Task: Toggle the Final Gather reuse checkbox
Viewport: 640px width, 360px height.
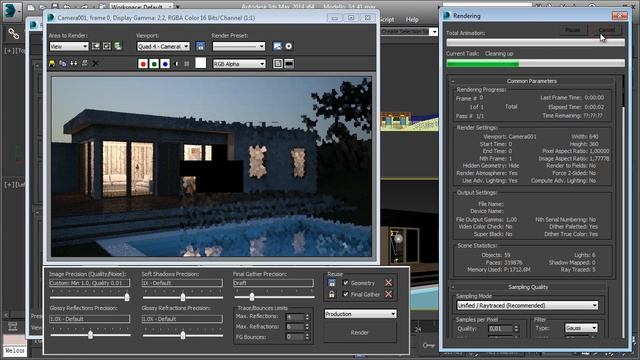Action: pyautogui.click(x=346, y=294)
